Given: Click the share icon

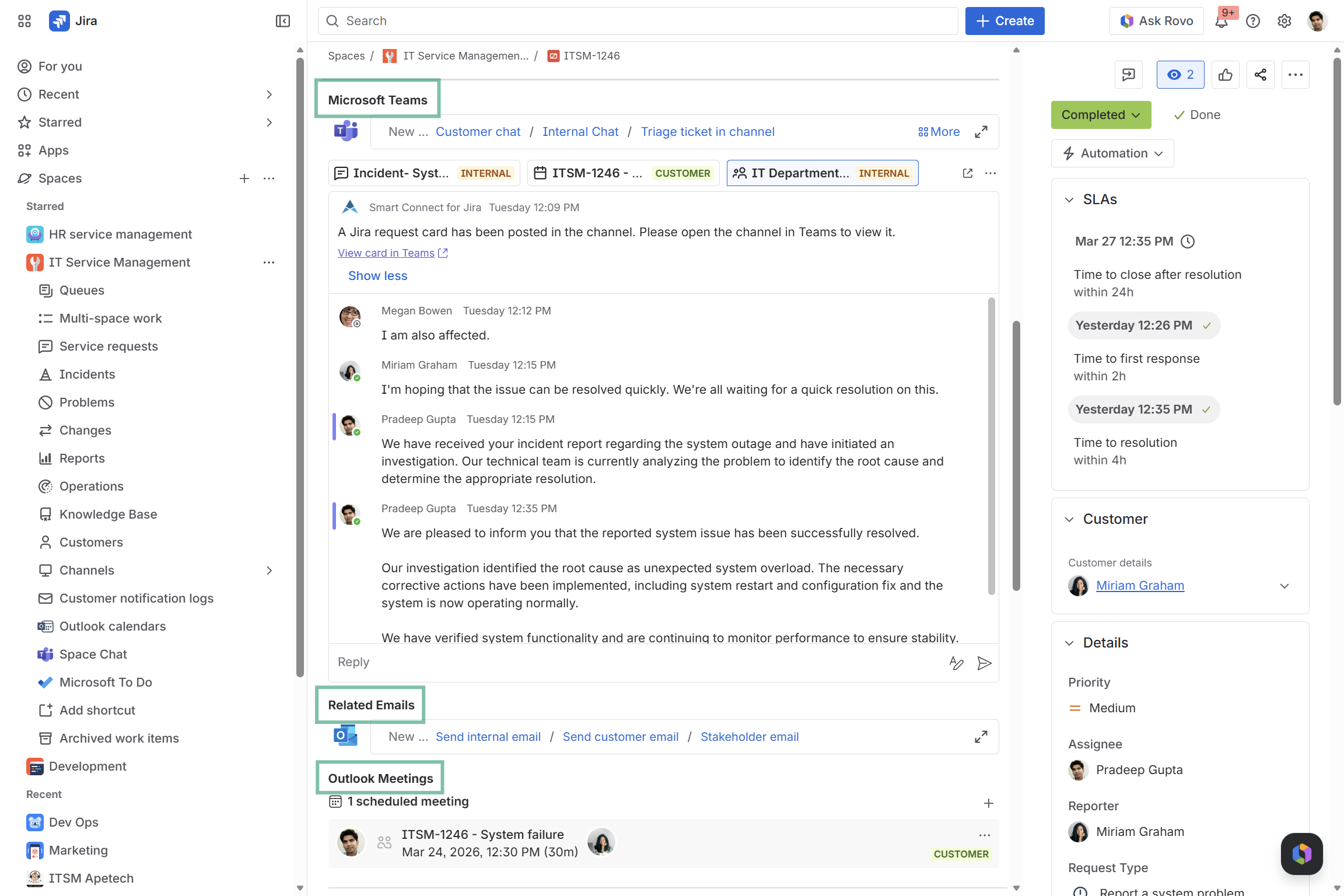Looking at the screenshot, I should pos(1260,75).
